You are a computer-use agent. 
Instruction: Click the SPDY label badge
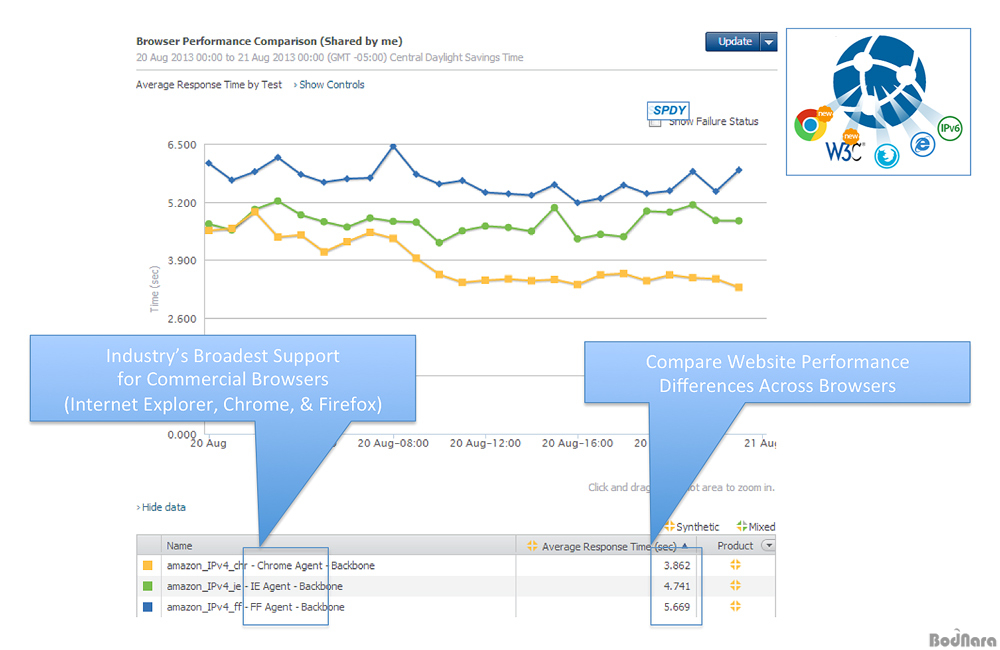(669, 110)
